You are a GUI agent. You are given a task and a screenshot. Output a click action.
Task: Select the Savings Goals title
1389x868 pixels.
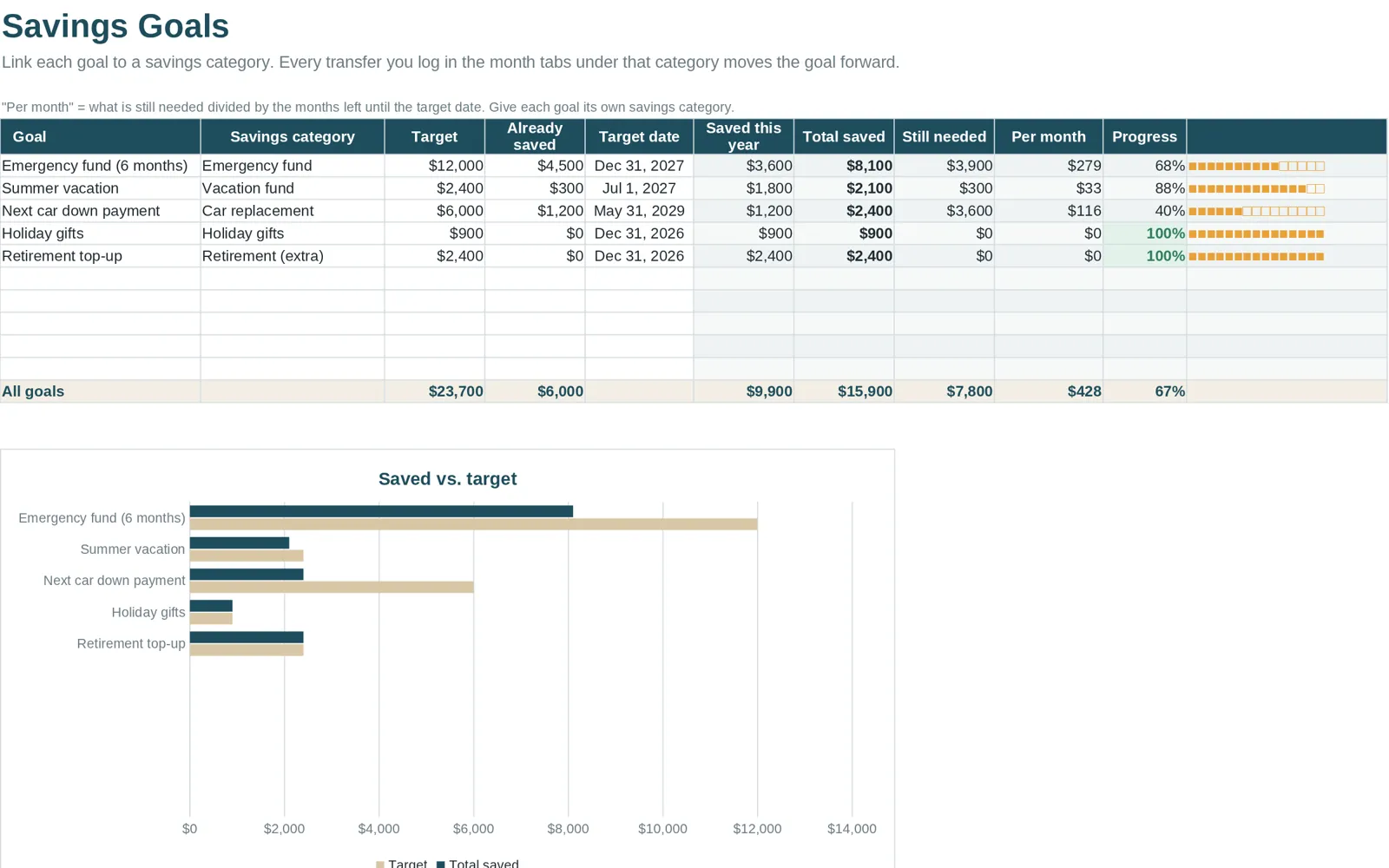click(115, 26)
